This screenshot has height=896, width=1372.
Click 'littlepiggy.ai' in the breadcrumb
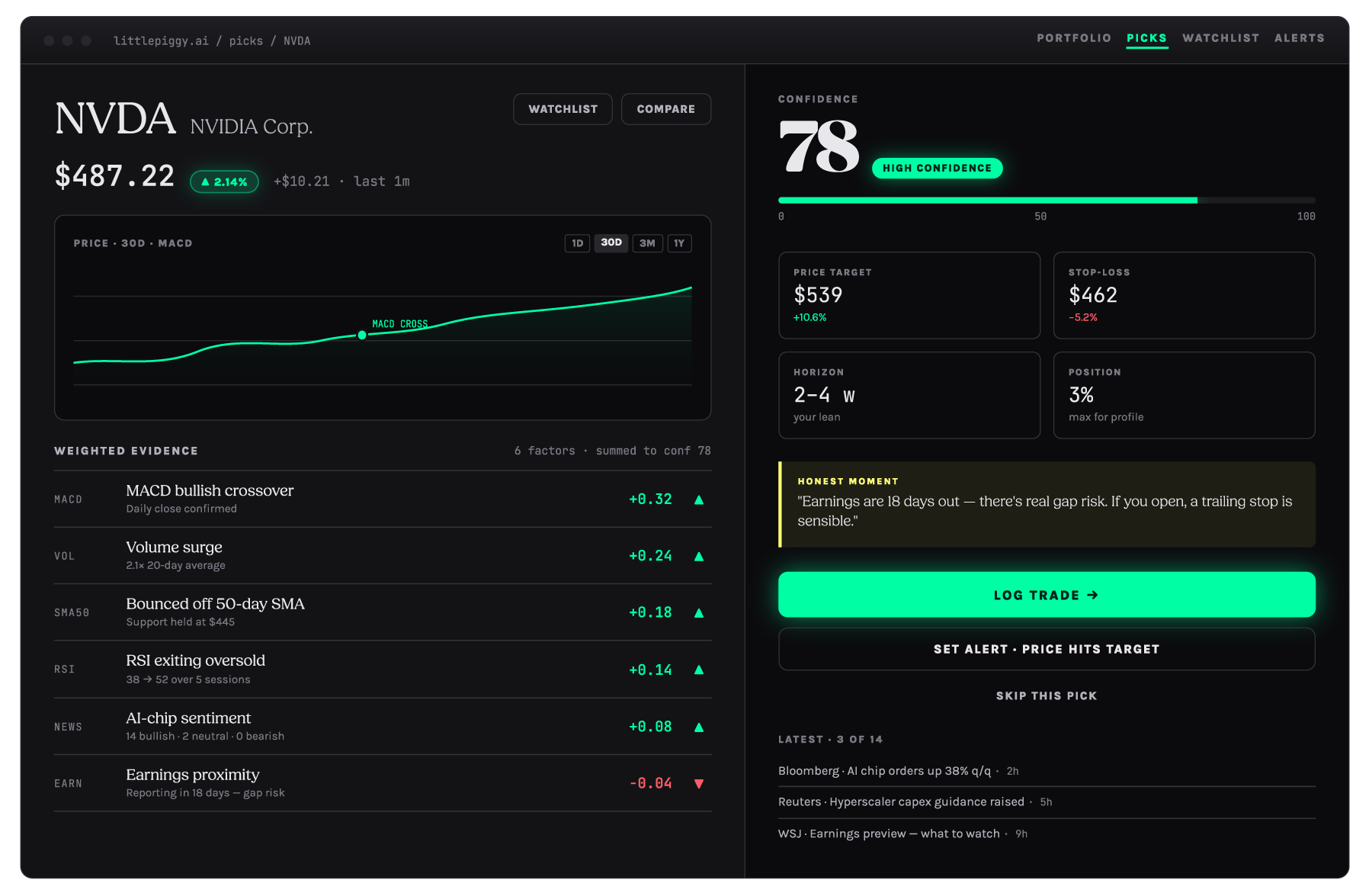click(x=161, y=41)
